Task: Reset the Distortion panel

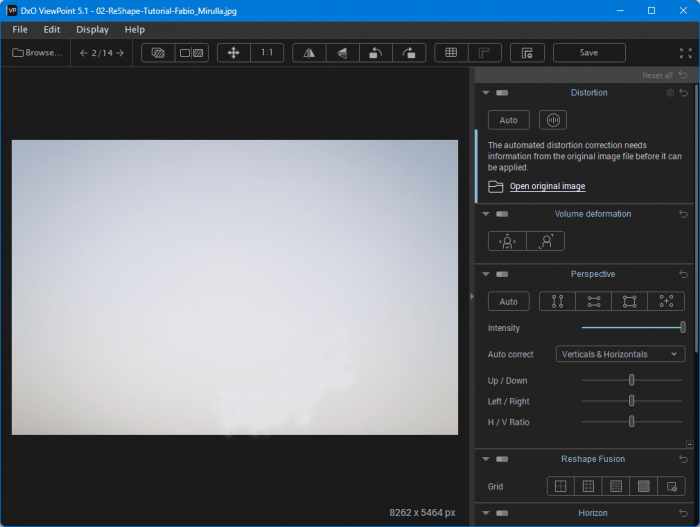Action: pyautogui.click(x=683, y=92)
